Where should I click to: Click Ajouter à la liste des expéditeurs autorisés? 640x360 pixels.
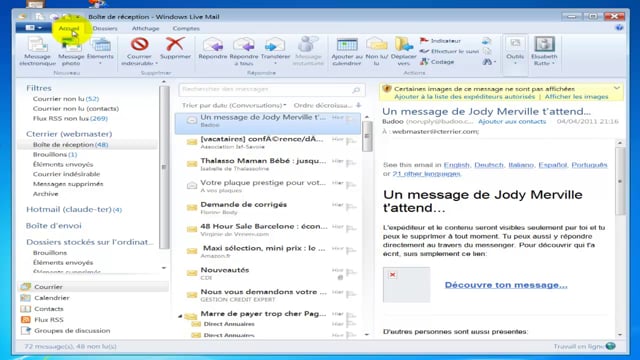pos(464,97)
